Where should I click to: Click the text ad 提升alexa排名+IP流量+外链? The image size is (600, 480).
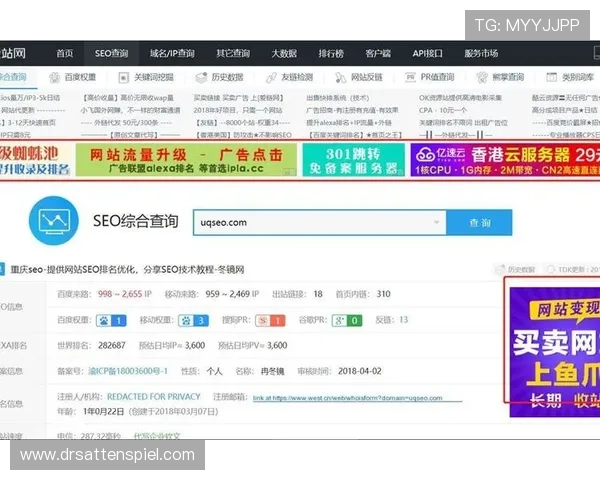point(349,122)
